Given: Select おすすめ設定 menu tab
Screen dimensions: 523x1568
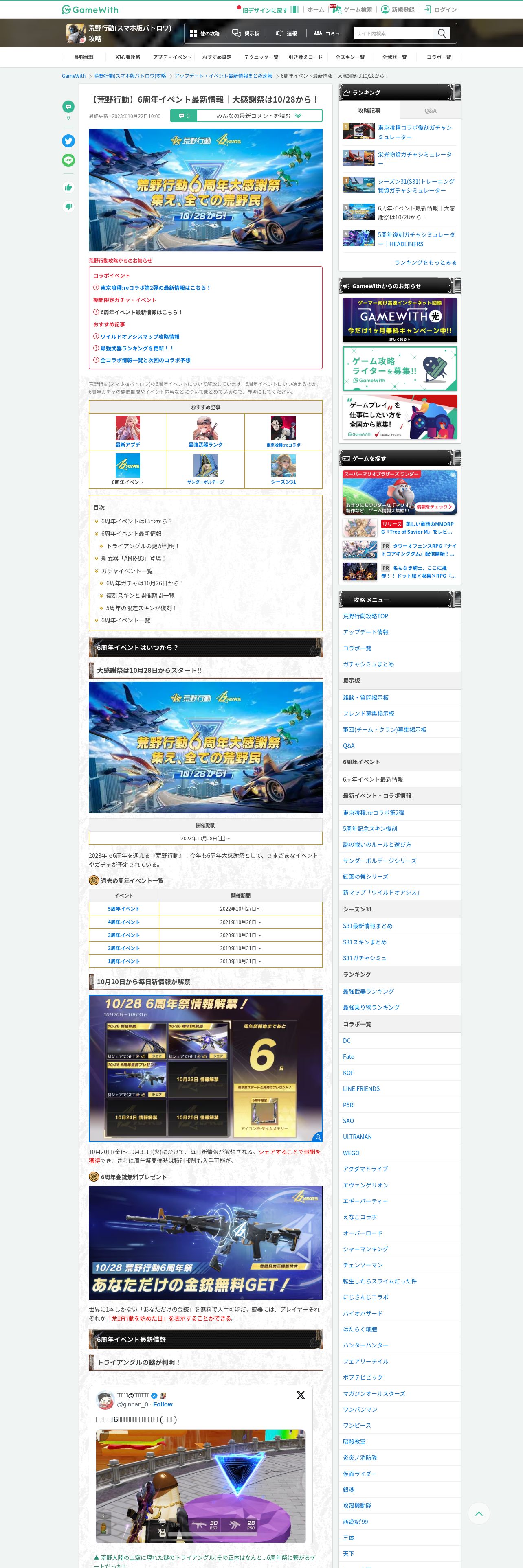Looking at the screenshot, I should (x=217, y=57).
